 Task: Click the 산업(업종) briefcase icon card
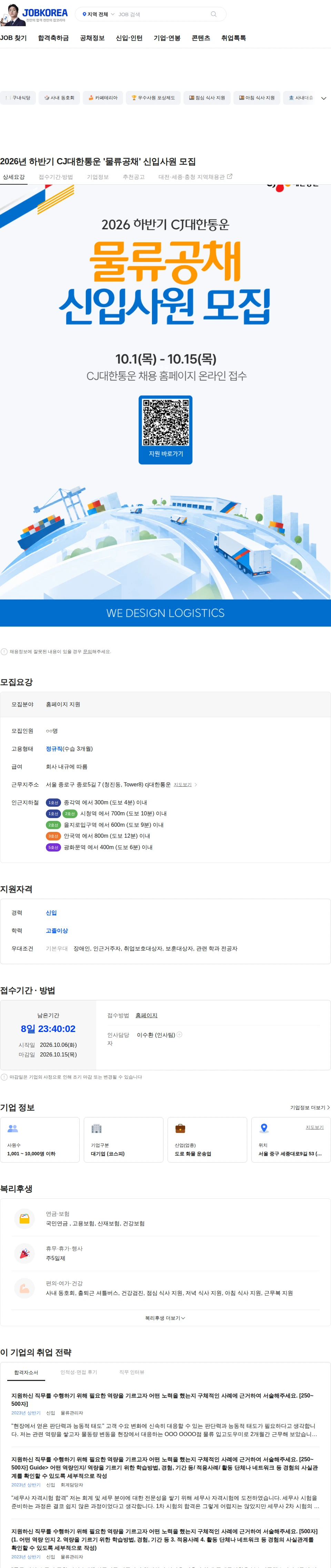click(207, 1139)
